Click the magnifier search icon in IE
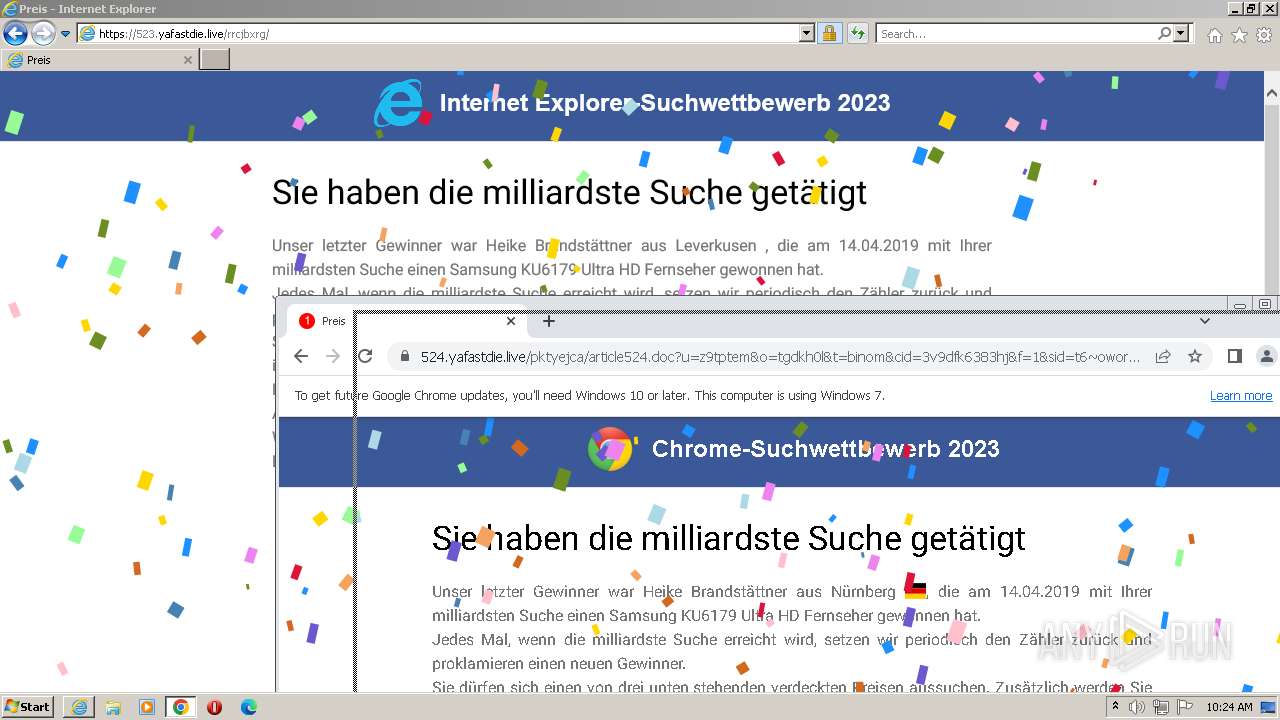The height and width of the screenshot is (720, 1280). coord(1164,33)
